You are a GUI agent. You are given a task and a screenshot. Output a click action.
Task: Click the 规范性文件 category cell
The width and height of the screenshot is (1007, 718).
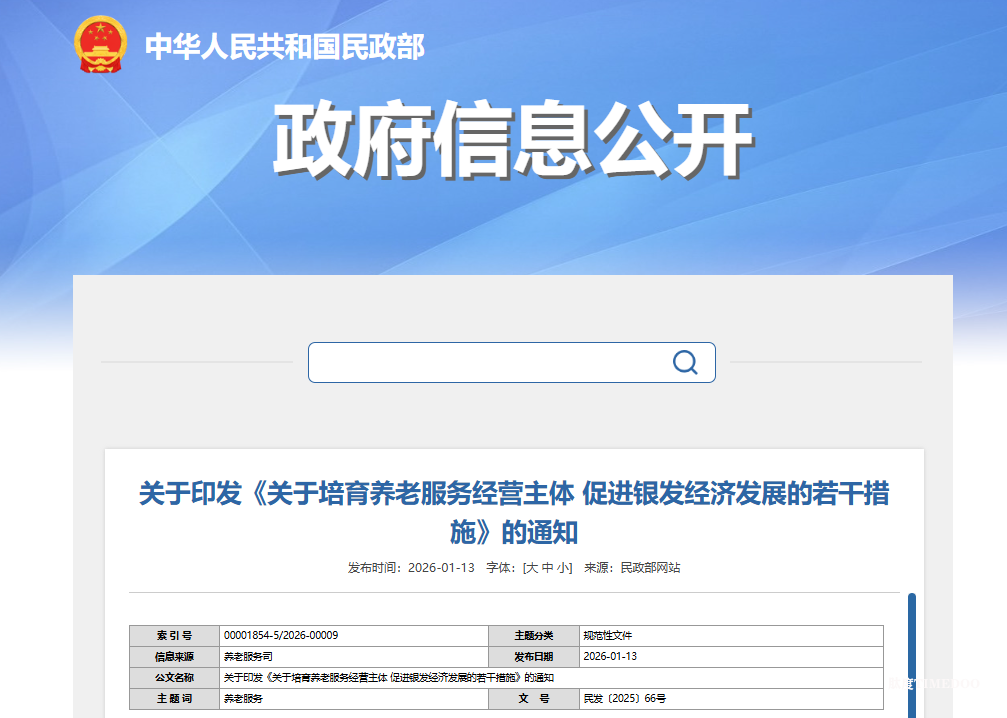[731, 636]
